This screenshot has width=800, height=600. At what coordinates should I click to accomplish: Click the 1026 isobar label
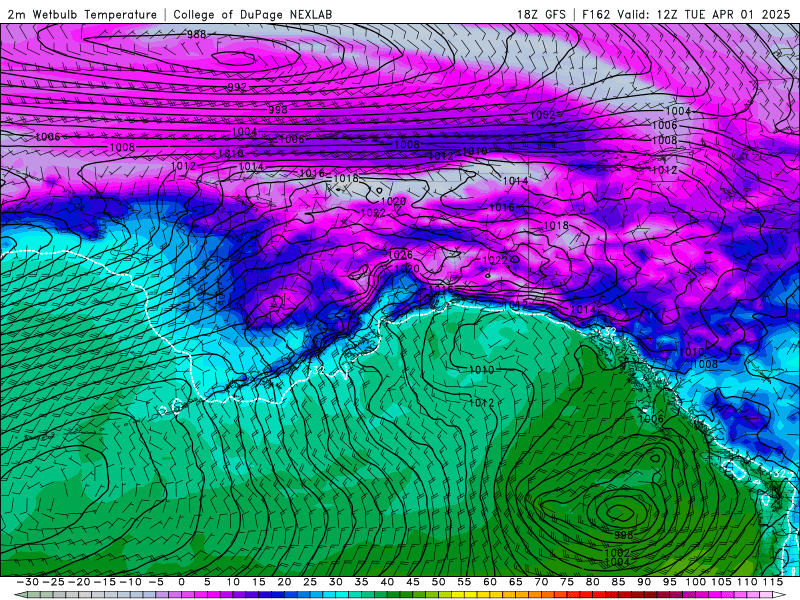(x=401, y=255)
